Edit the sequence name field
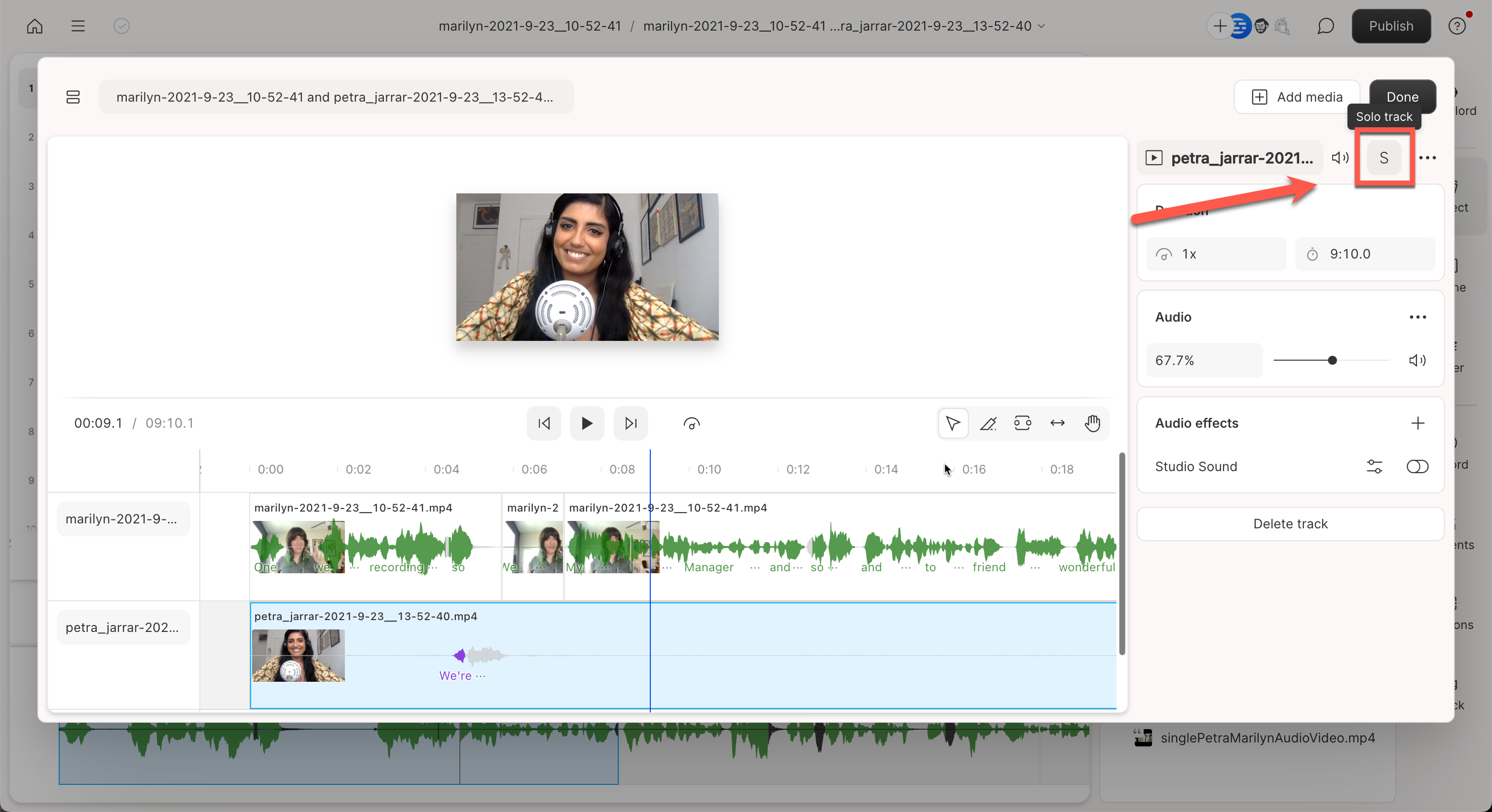The height and width of the screenshot is (812, 1492). click(336, 97)
